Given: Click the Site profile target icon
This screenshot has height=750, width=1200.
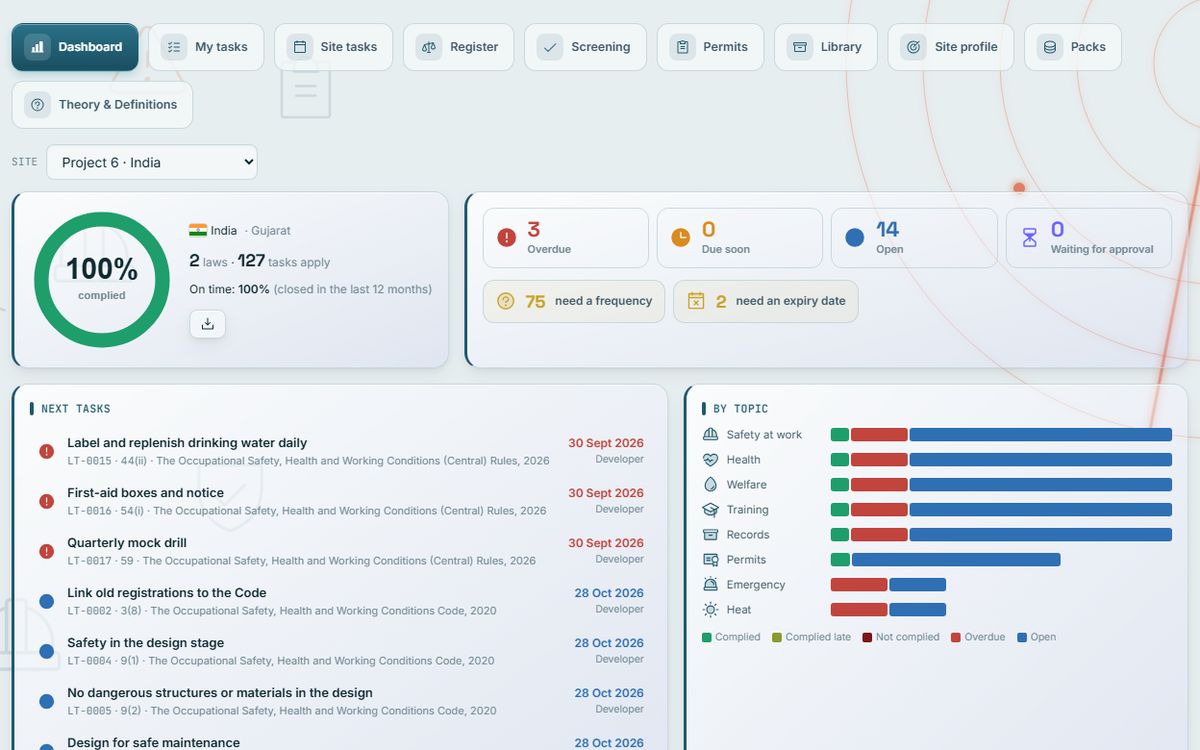Looking at the screenshot, I should (913, 47).
